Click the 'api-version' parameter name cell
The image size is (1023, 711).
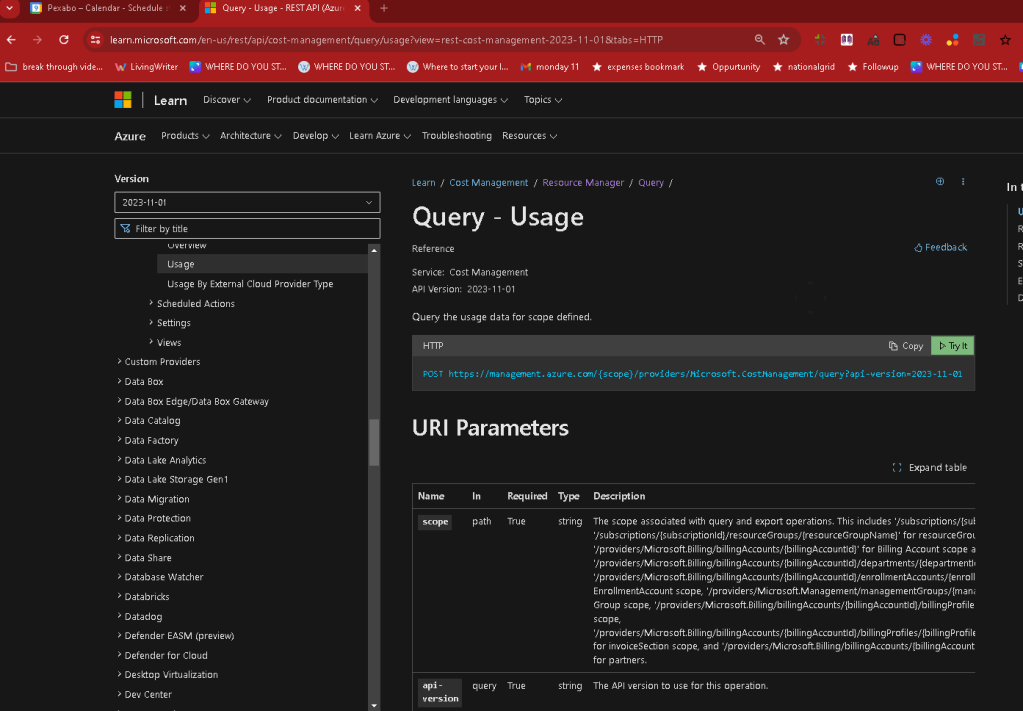(440, 692)
